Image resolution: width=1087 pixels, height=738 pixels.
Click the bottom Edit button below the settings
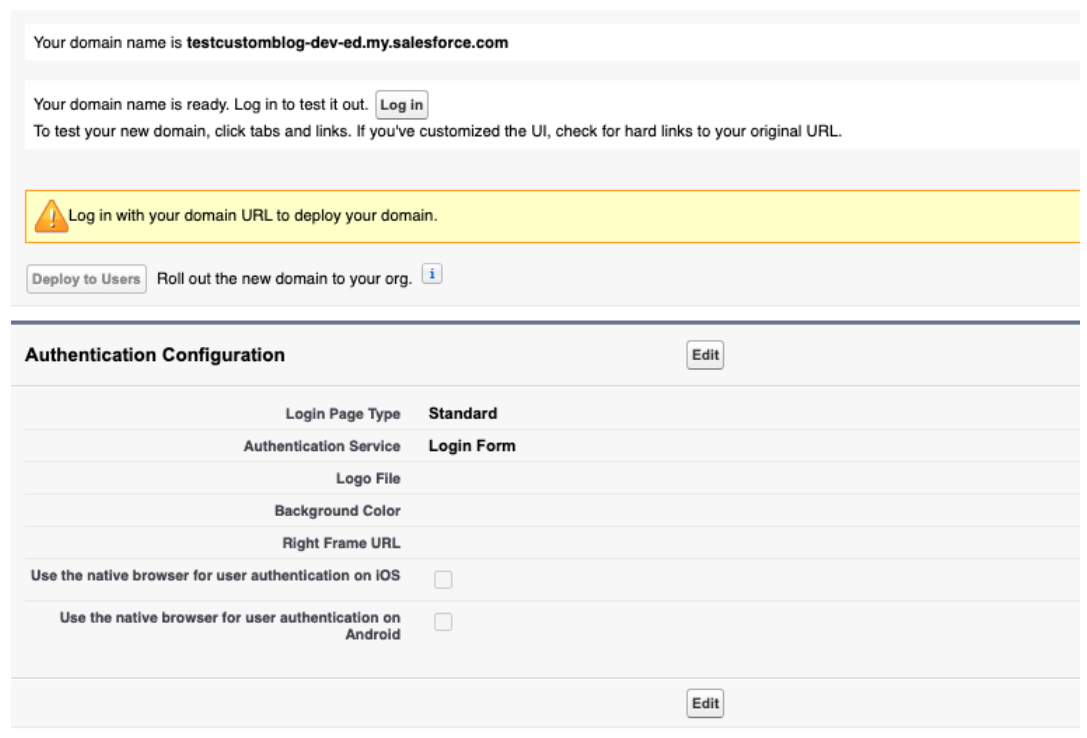pos(705,703)
